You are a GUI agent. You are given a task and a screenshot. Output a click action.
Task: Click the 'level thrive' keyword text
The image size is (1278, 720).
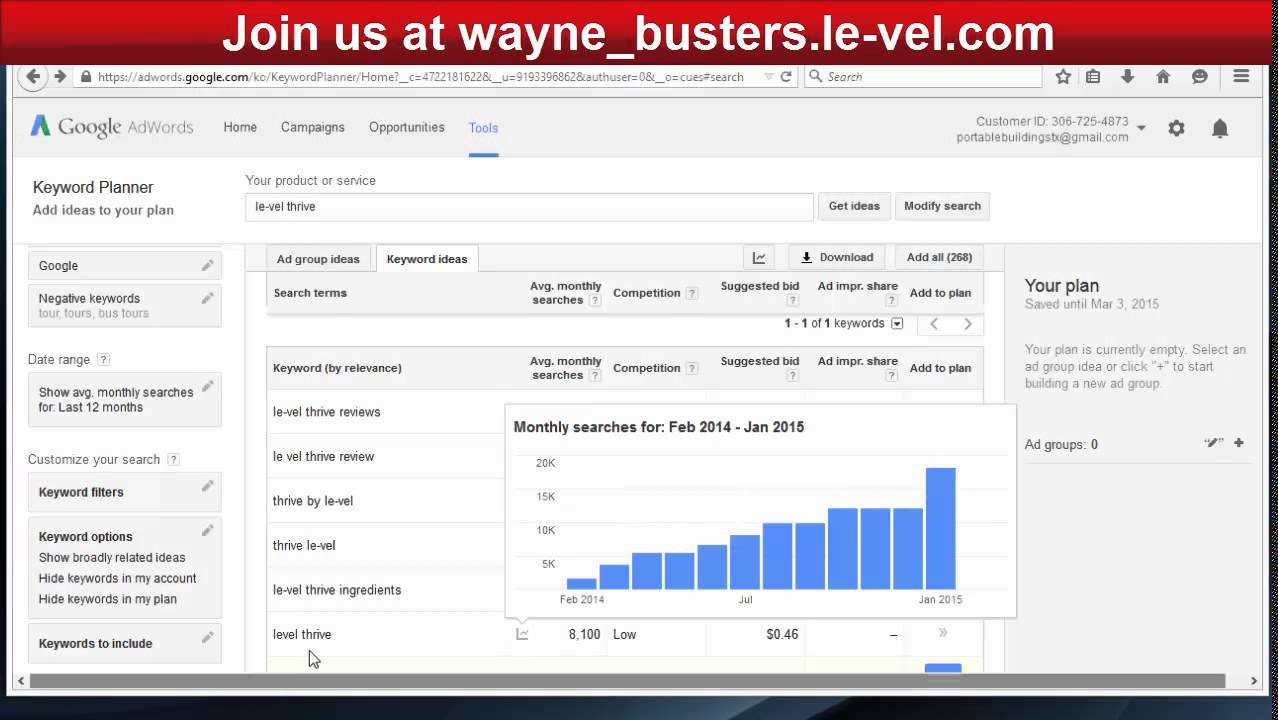pyautogui.click(x=302, y=635)
